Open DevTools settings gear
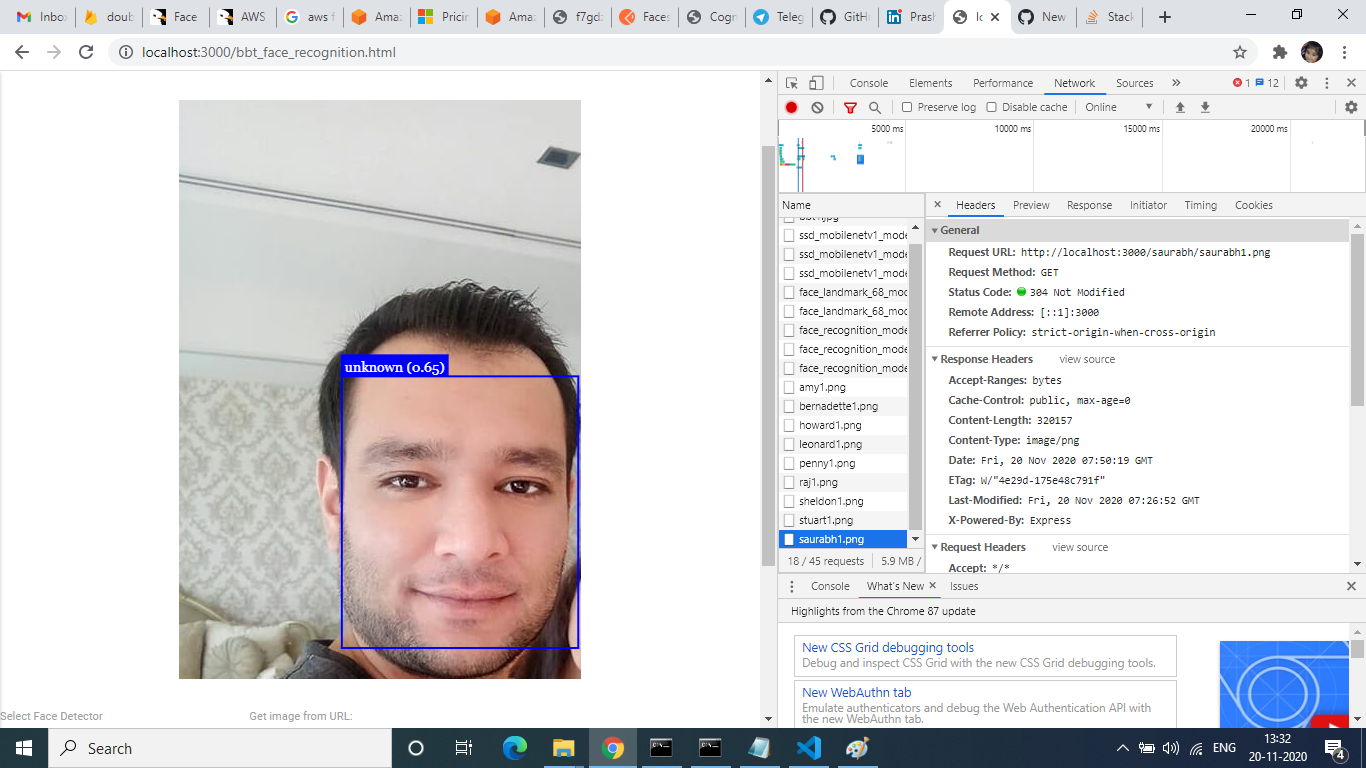 (1300, 82)
